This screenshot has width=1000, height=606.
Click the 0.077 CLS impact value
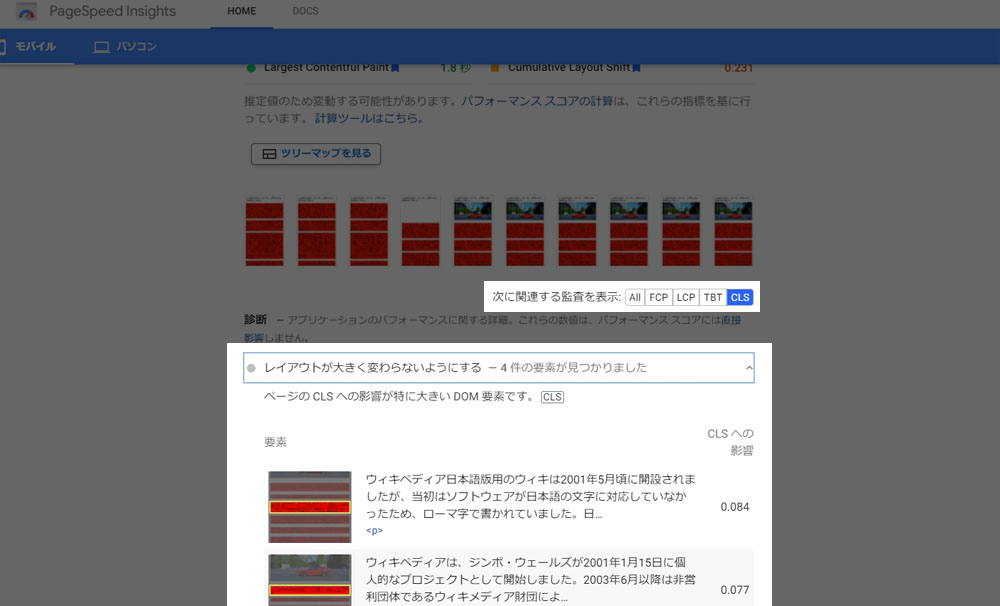(735, 590)
